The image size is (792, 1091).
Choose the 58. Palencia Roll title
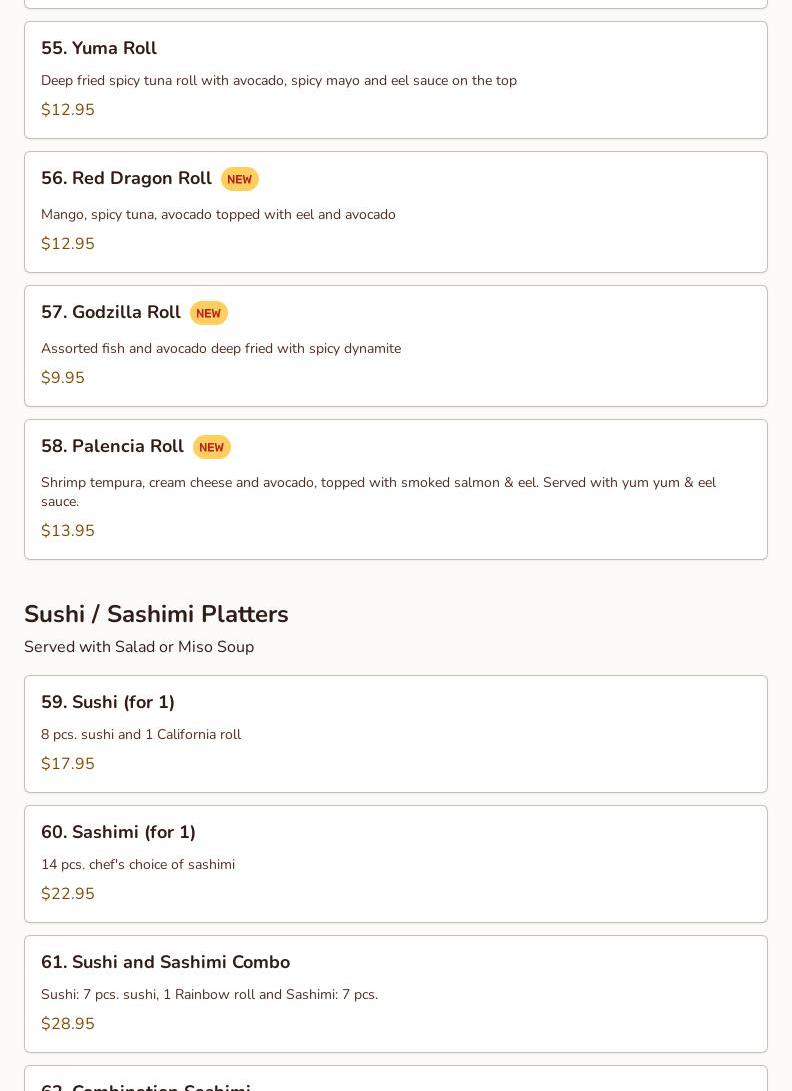(x=112, y=446)
